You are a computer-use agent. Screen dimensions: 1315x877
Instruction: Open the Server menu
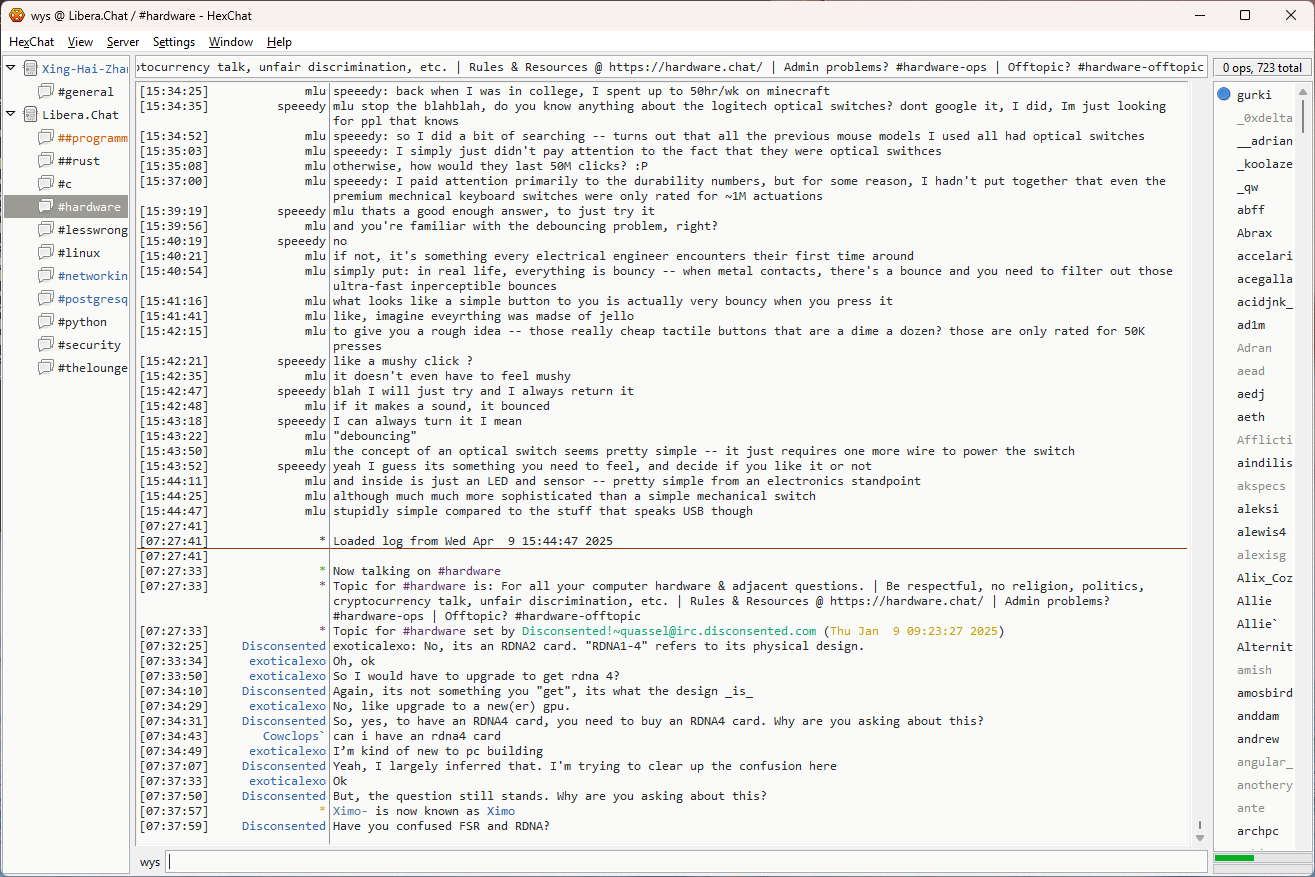click(123, 42)
